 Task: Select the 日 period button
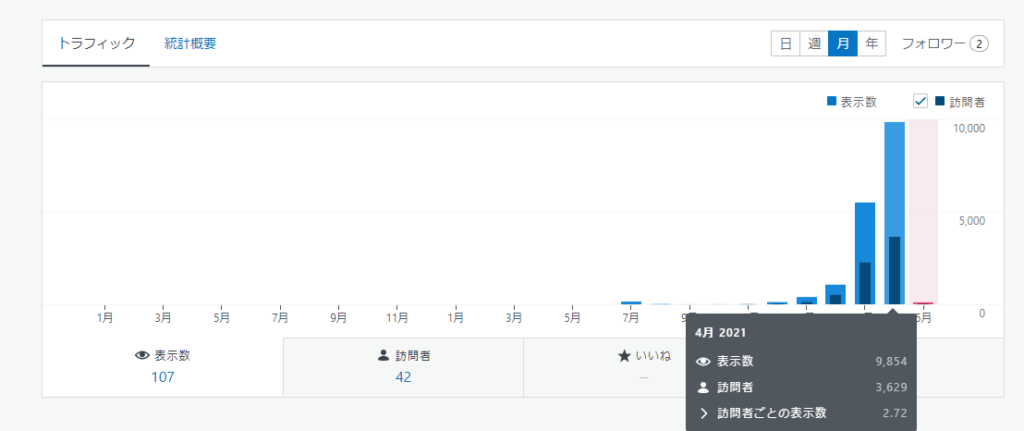click(785, 44)
